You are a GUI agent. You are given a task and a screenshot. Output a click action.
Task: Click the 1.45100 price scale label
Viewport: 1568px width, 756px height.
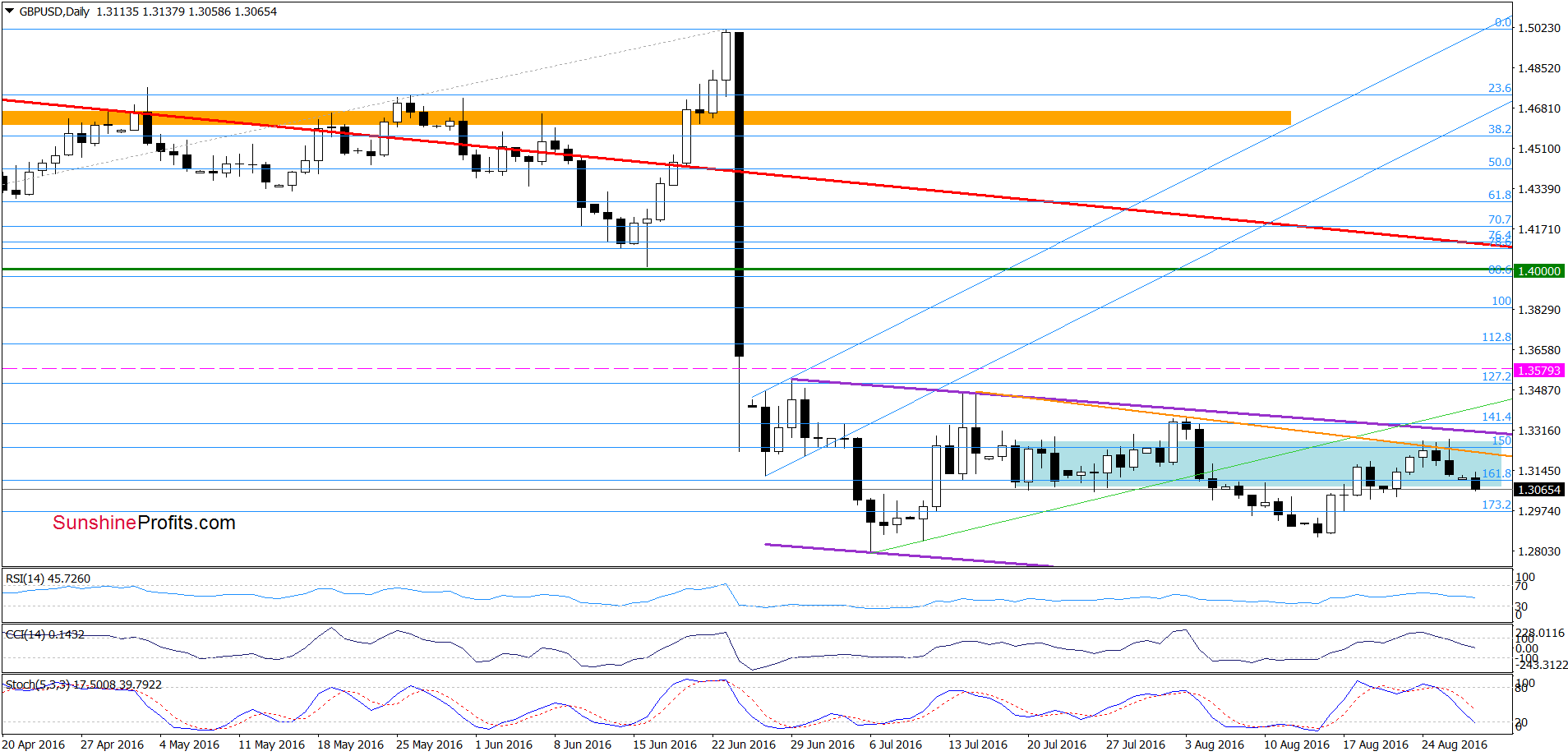1538,149
